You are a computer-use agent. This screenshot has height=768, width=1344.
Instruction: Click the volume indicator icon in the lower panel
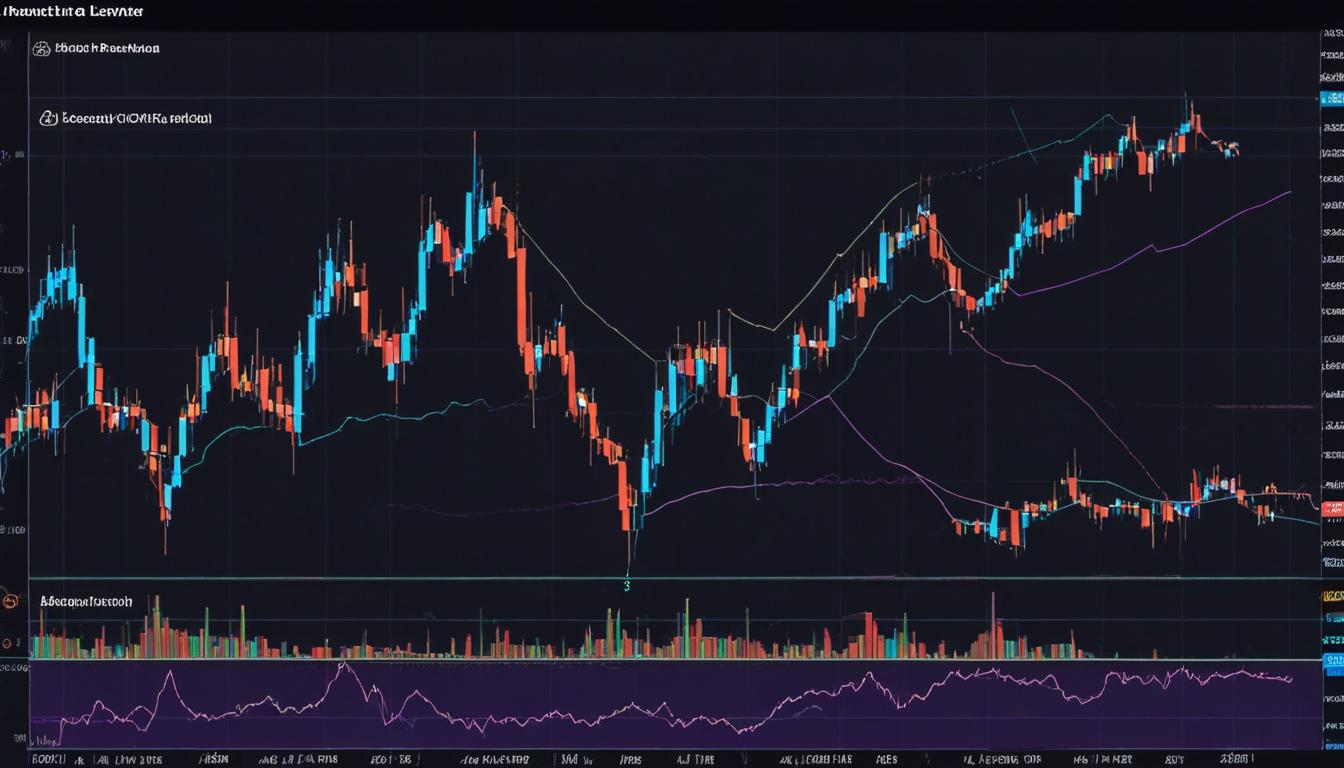tap(8, 601)
